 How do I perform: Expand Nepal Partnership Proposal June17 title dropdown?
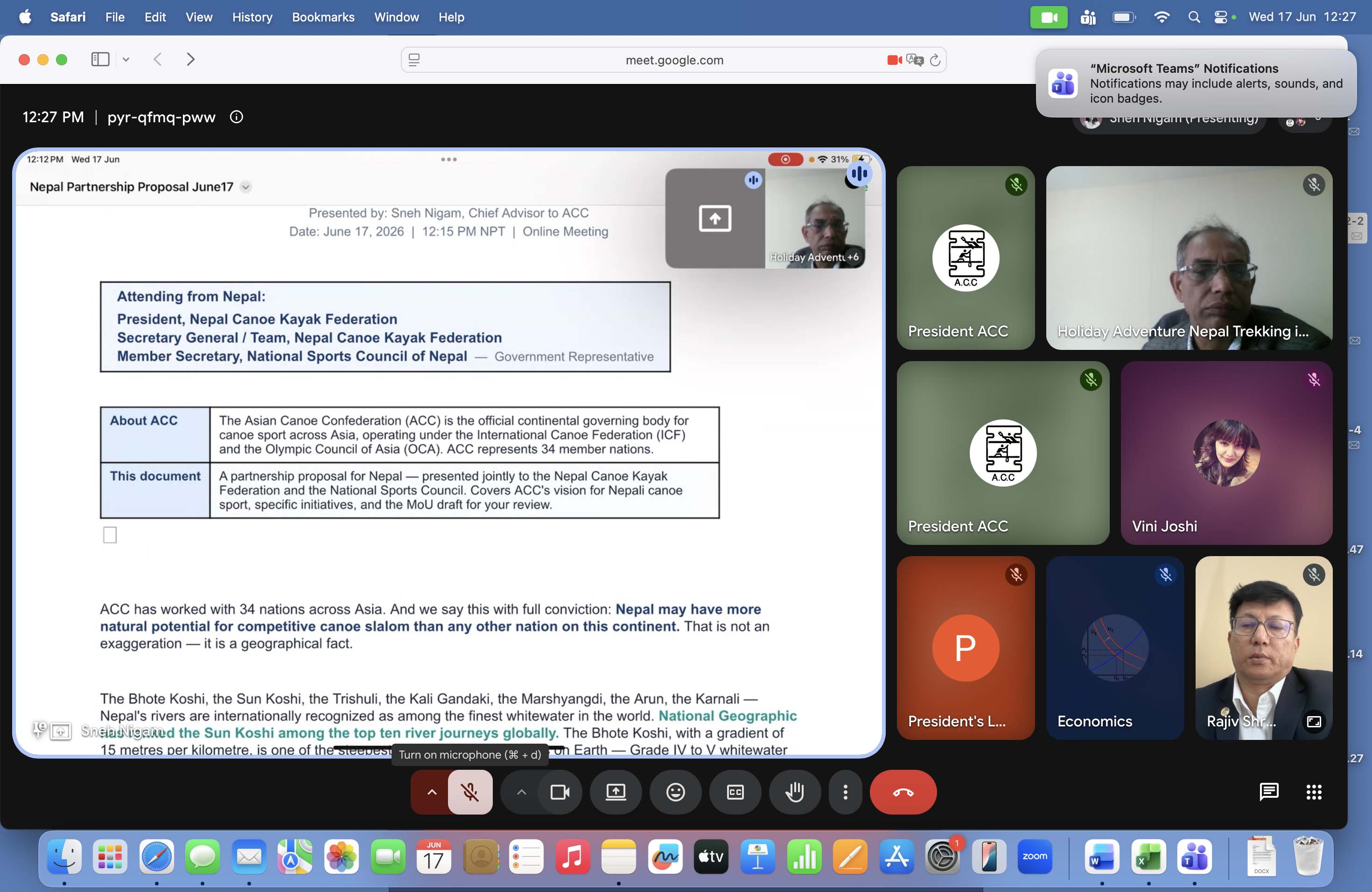[245, 187]
